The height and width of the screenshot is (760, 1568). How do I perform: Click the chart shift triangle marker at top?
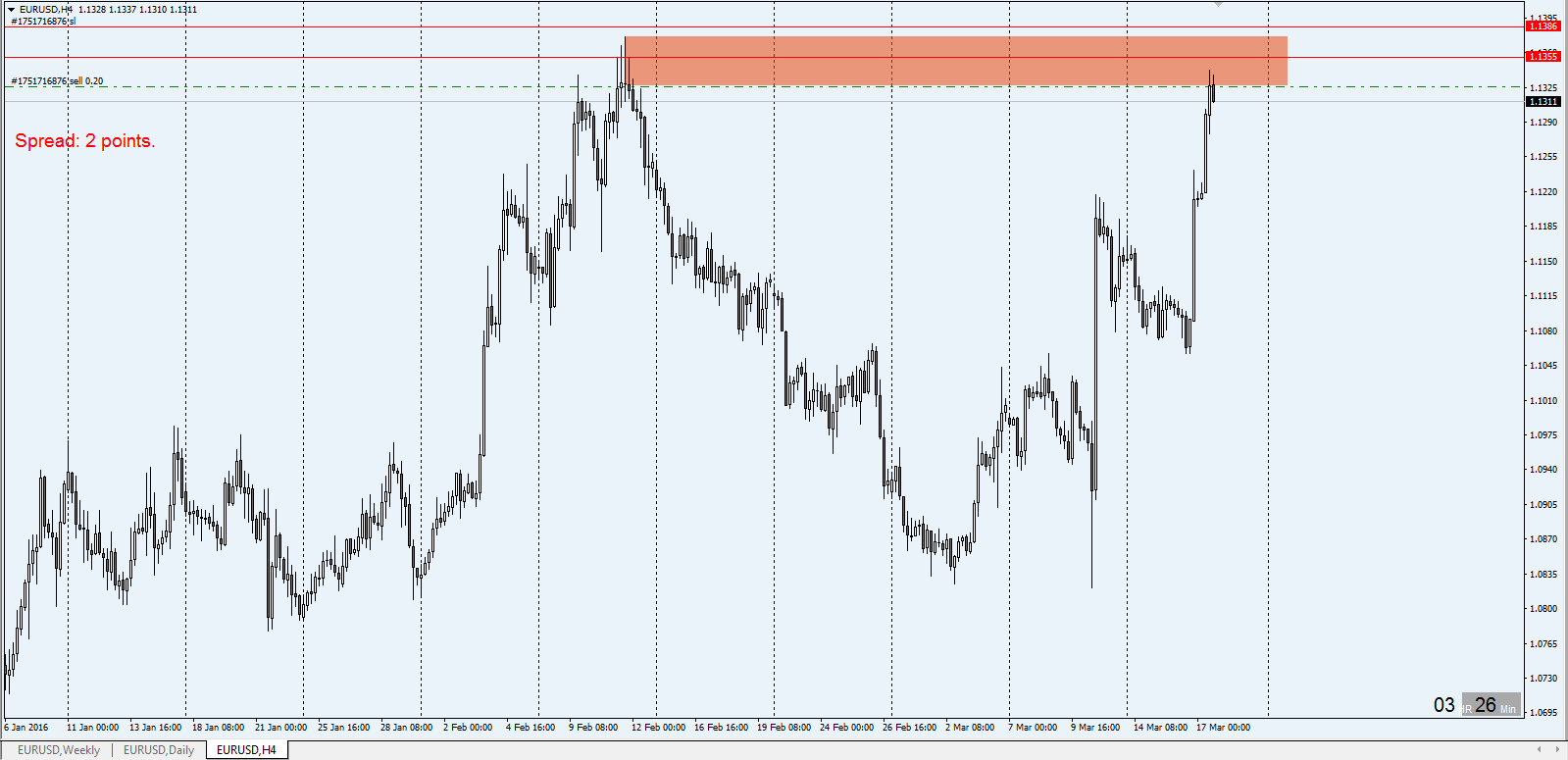tap(1218, 5)
